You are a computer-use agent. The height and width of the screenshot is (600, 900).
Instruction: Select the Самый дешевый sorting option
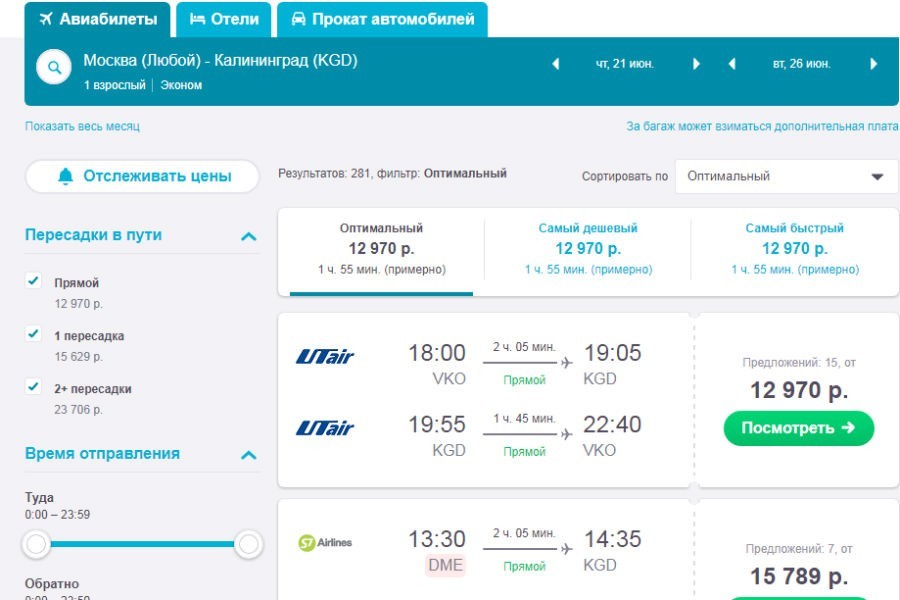click(x=588, y=247)
